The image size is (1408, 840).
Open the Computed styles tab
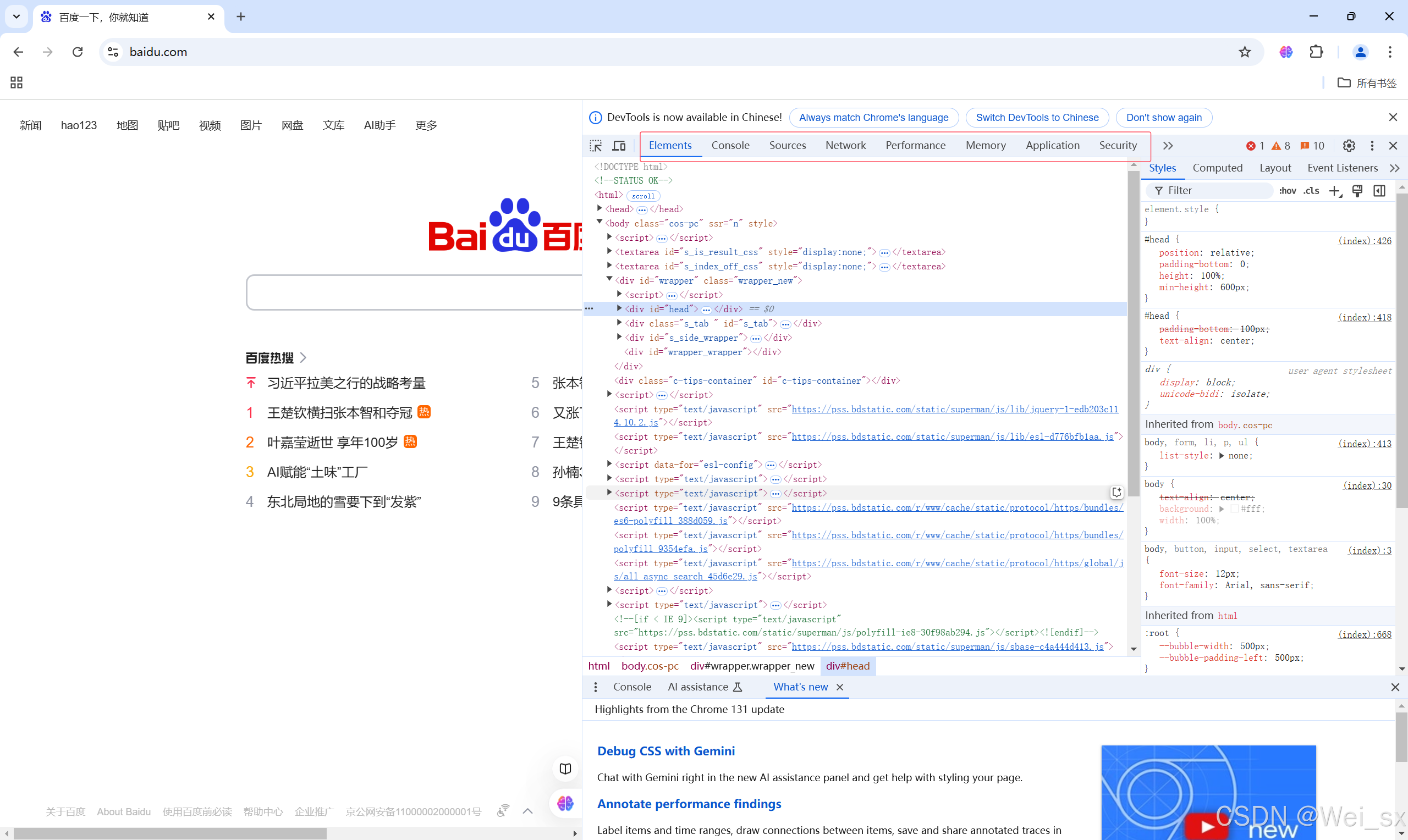[x=1217, y=168]
